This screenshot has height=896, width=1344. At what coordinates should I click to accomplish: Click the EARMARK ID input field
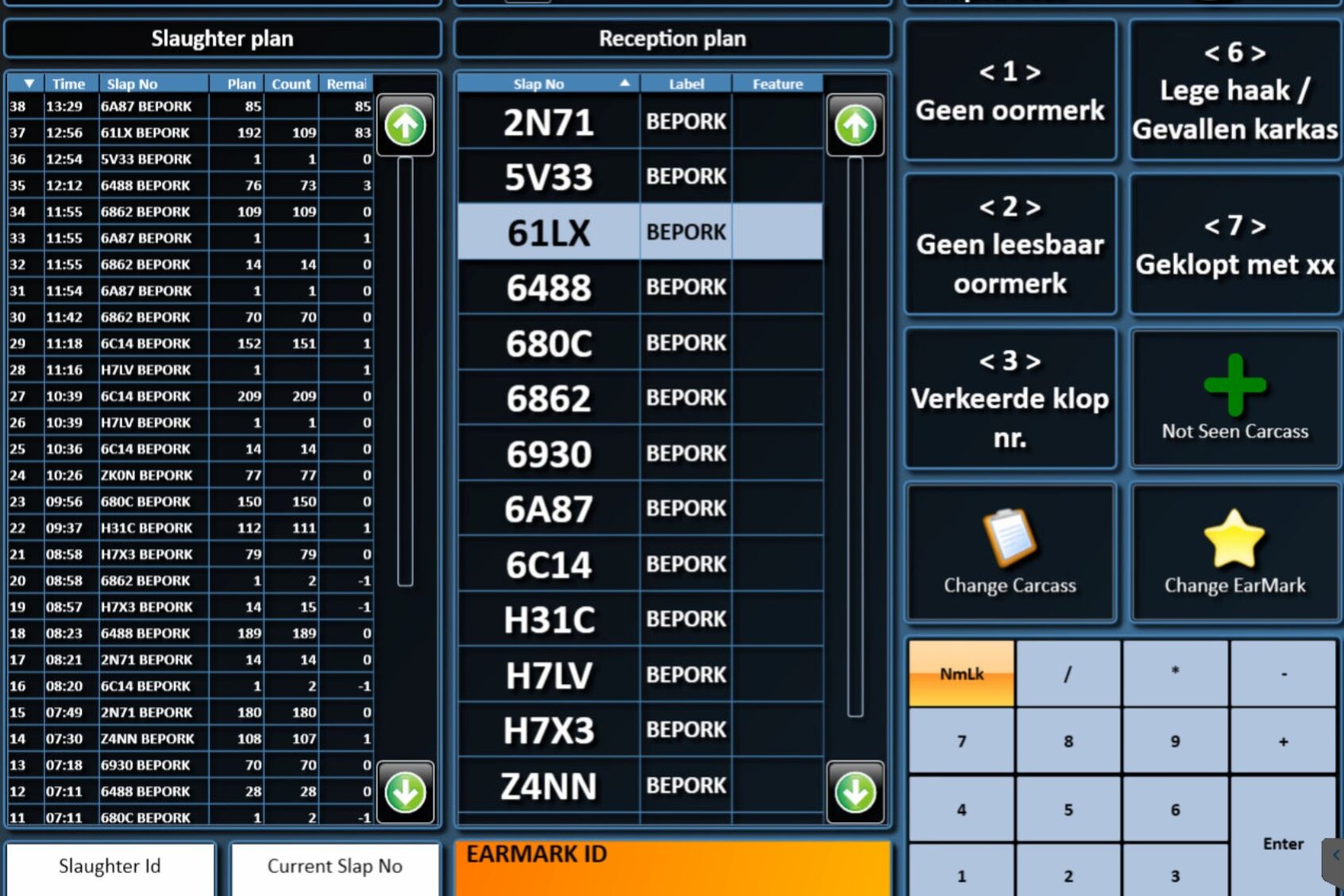[672, 869]
